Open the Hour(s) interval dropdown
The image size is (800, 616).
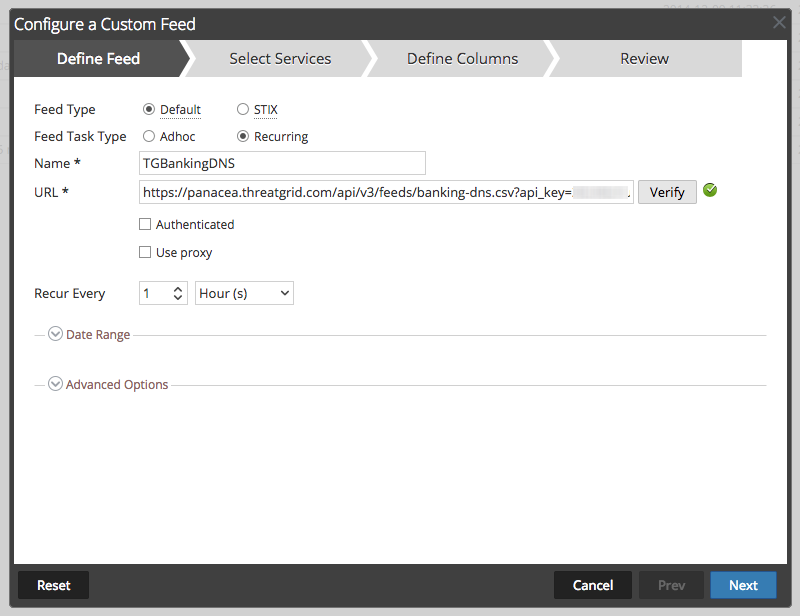point(244,293)
